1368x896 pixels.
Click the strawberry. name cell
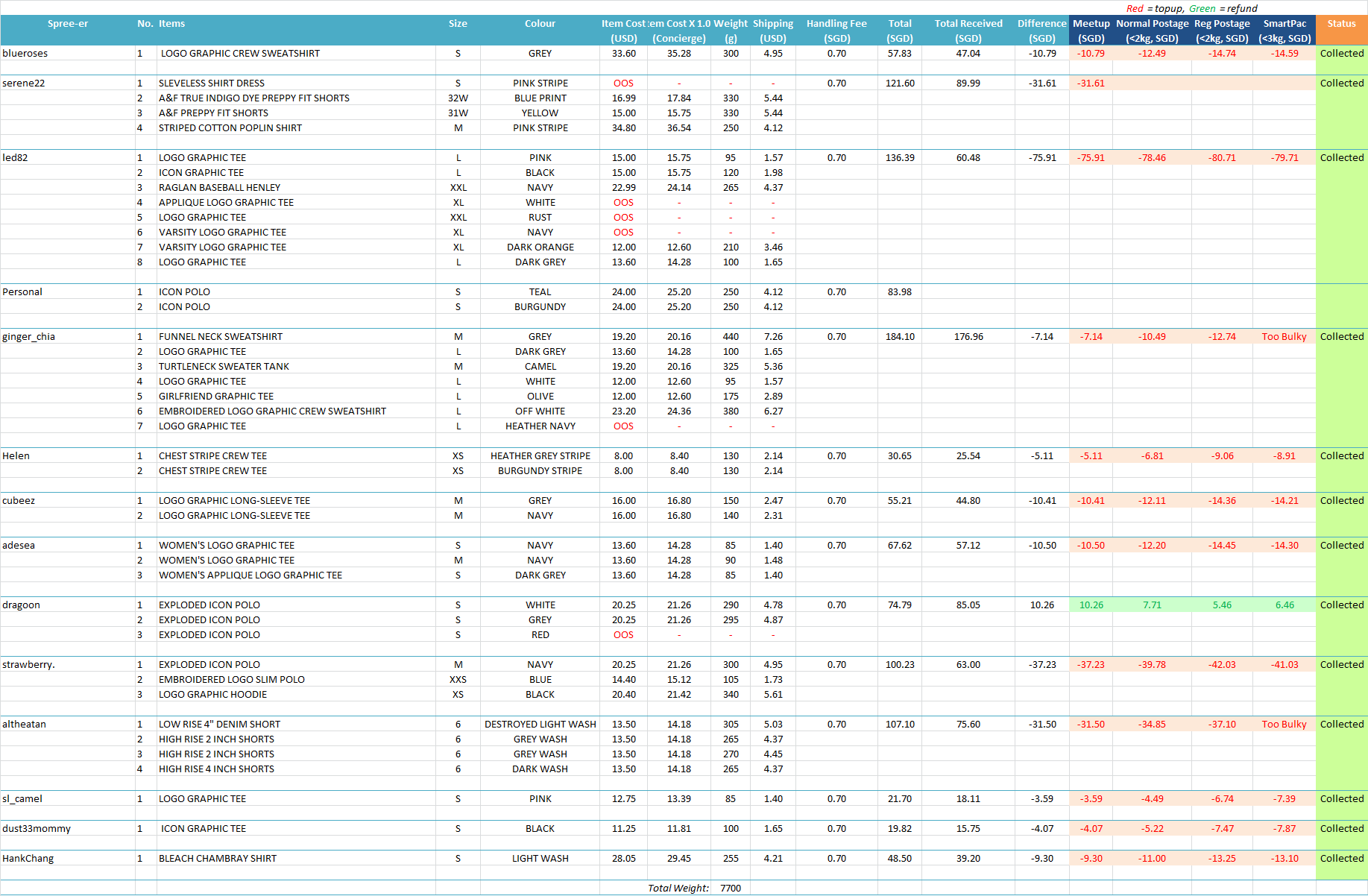67,664
